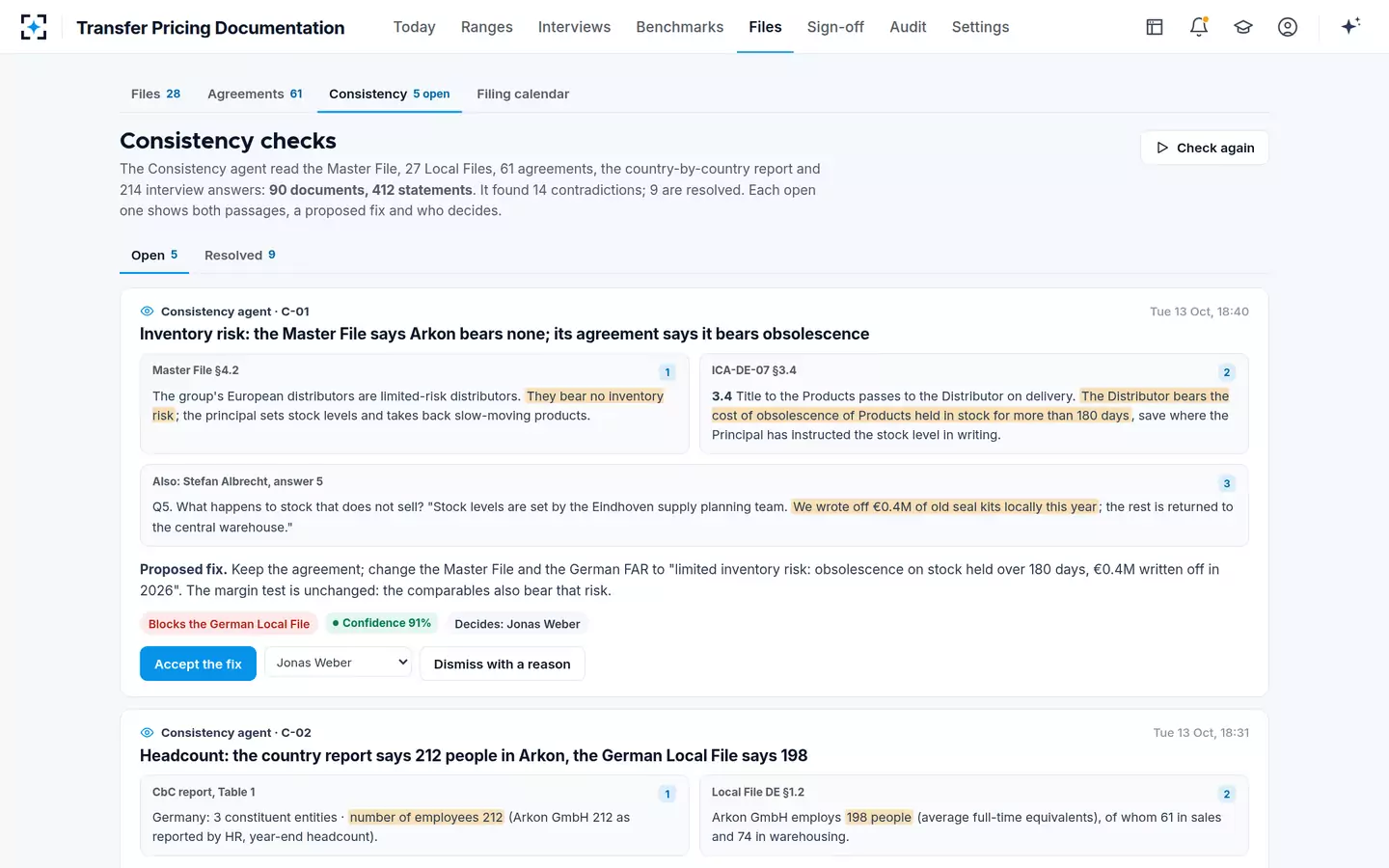Go to the Sign-off page
This screenshot has width=1389, height=868.
835,27
